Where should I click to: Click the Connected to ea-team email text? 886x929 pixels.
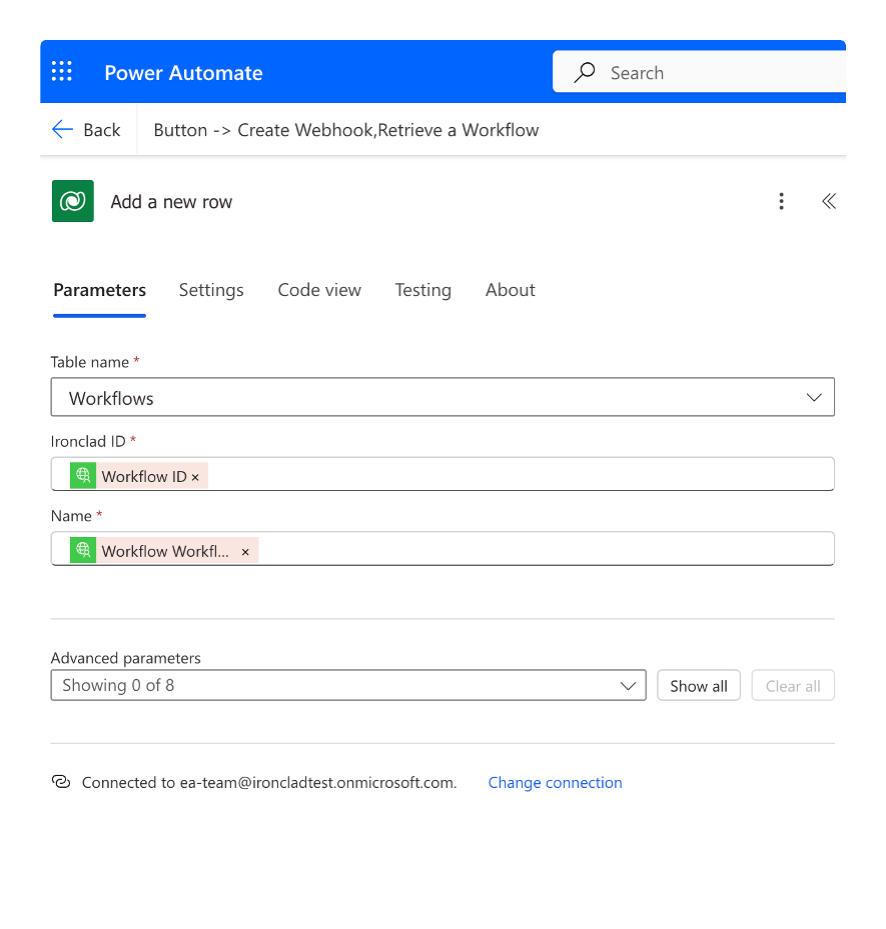[x=270, y=783]
